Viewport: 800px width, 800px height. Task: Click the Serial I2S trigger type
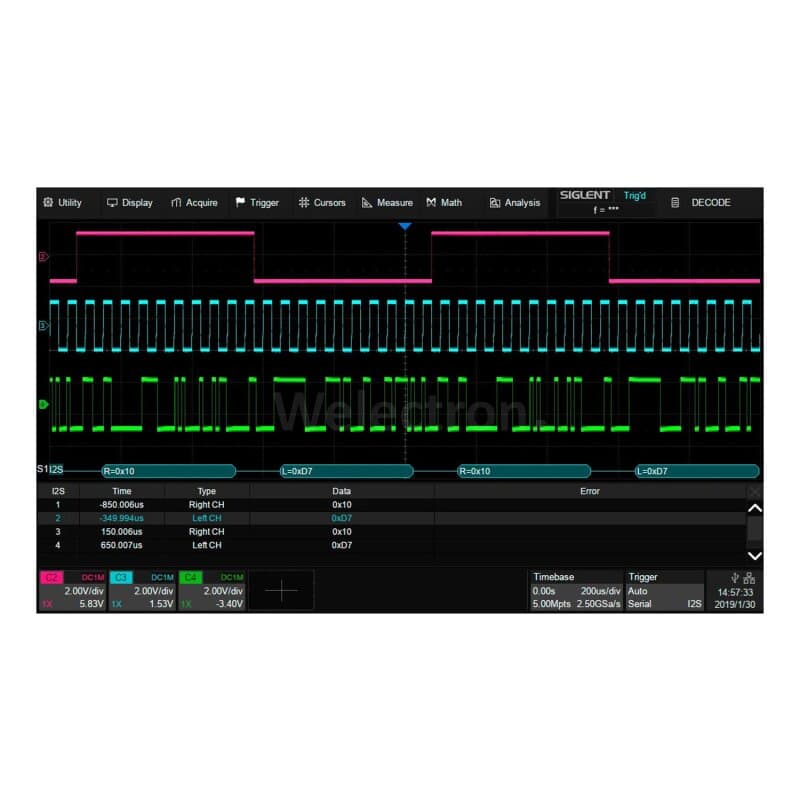click(x=665, y=604)
